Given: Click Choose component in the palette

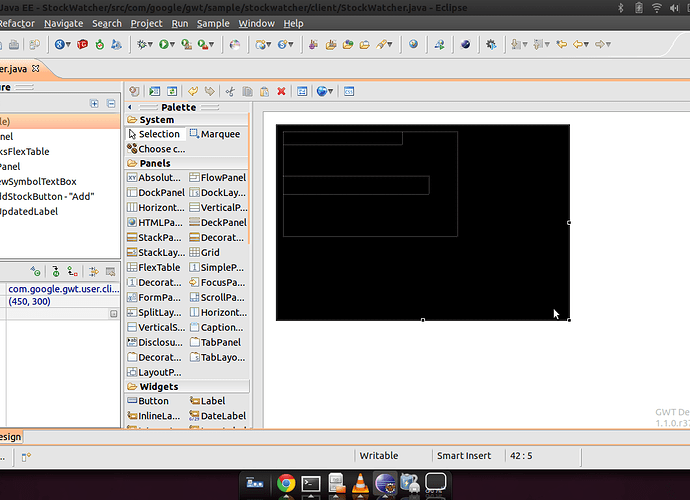Looking at the screenshot, I should tap(156, 149).
